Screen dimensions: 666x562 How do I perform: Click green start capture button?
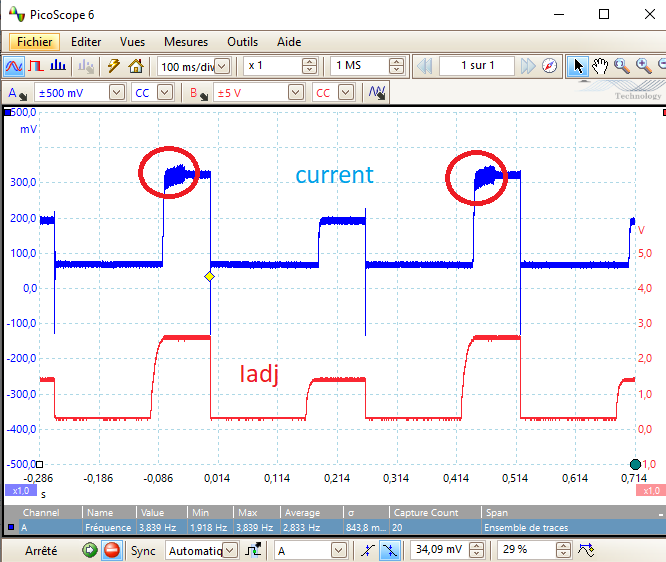90,551
